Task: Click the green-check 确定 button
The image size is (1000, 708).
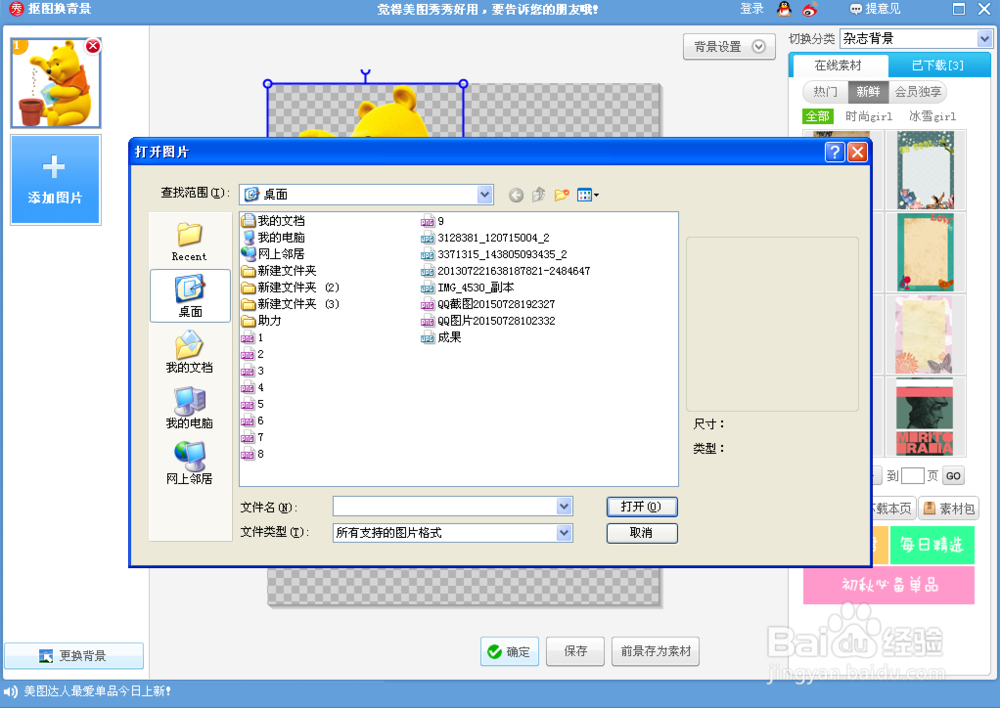Action: click(509, 651)
